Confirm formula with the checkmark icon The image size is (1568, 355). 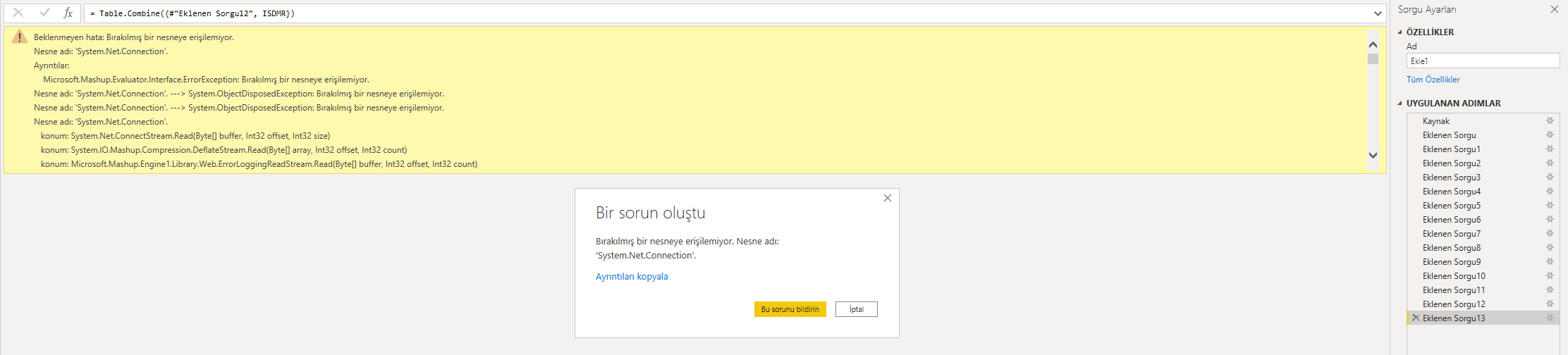coord(44,13)
